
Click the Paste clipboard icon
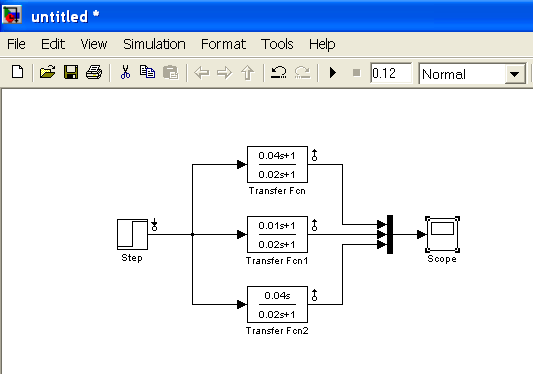pos(171,72)
